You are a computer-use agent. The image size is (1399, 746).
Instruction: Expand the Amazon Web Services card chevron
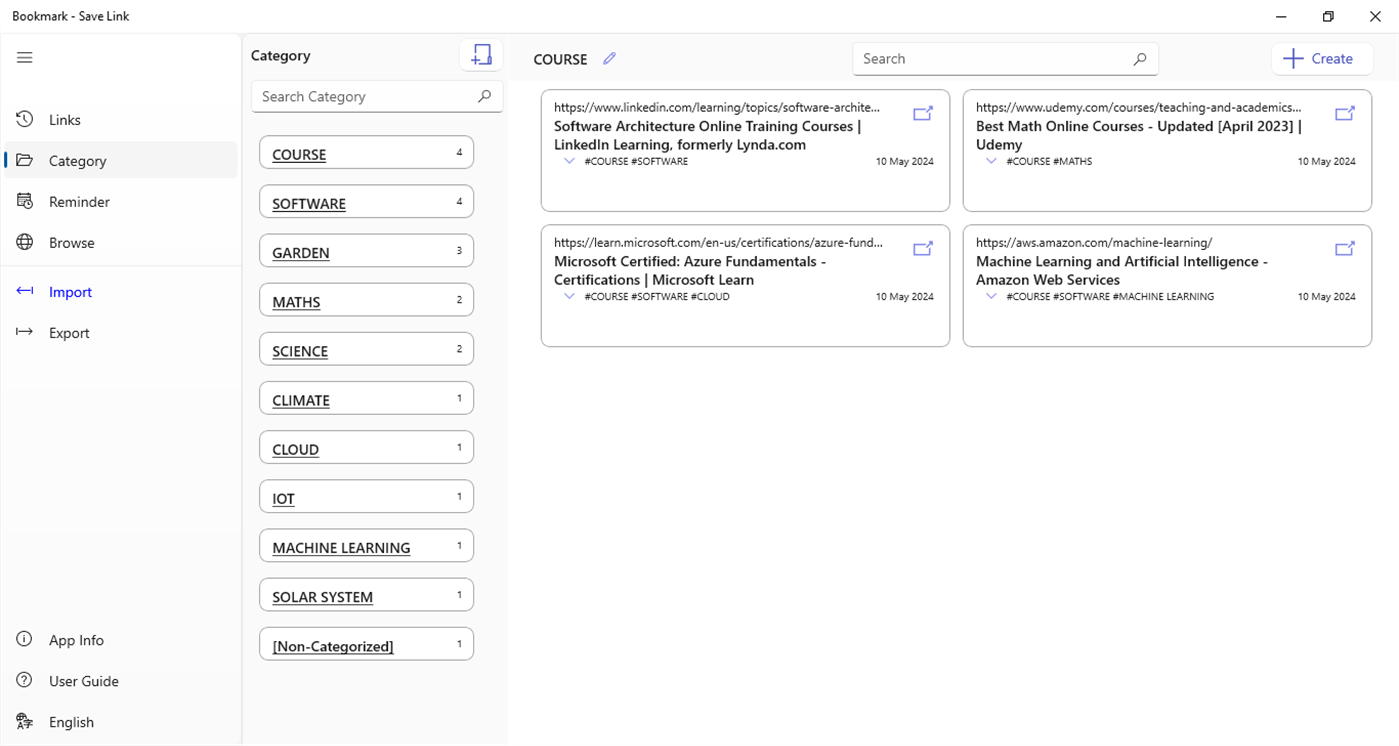tap(991, 296)
